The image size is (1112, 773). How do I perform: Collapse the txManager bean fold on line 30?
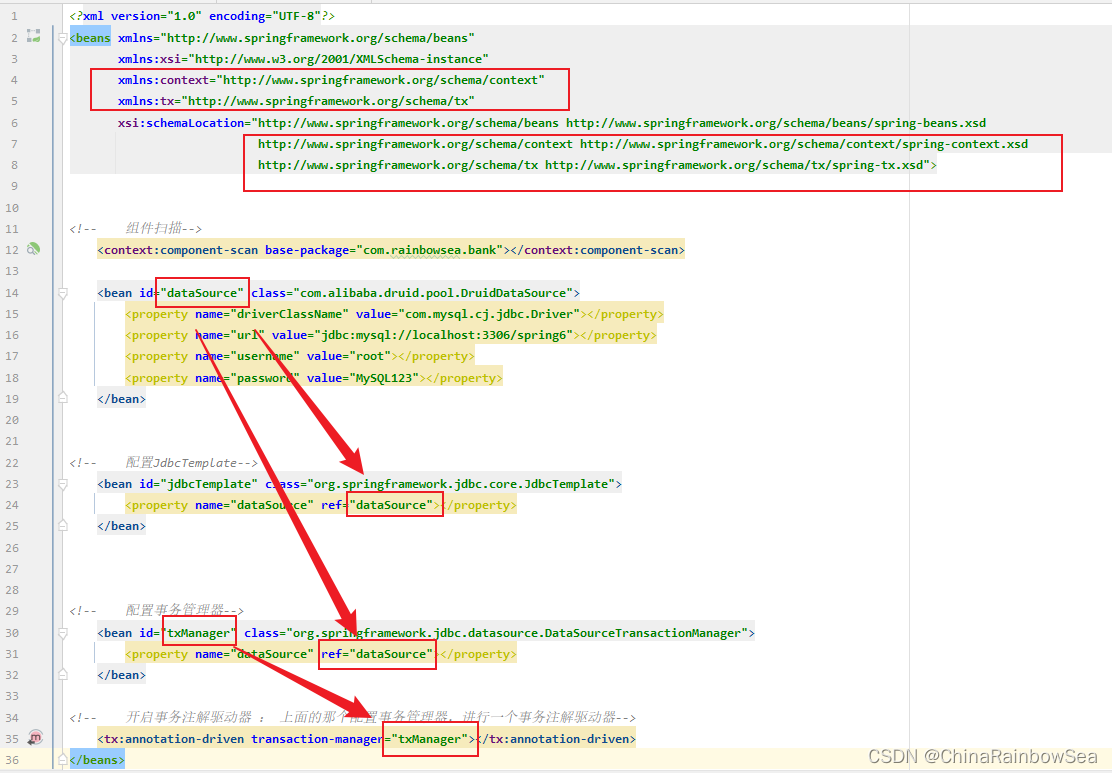click(62, 633)
